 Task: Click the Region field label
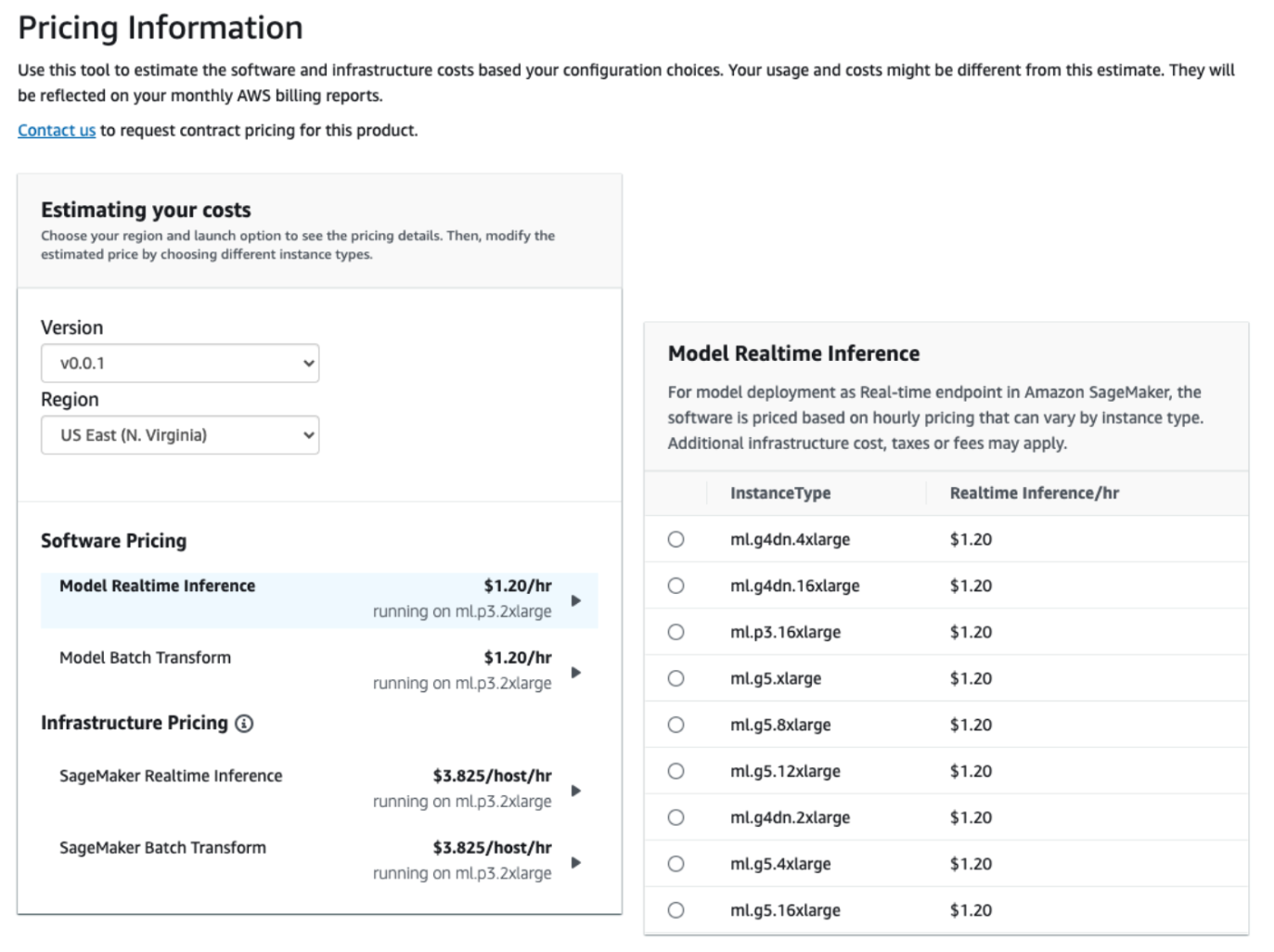tap(70, 400)
